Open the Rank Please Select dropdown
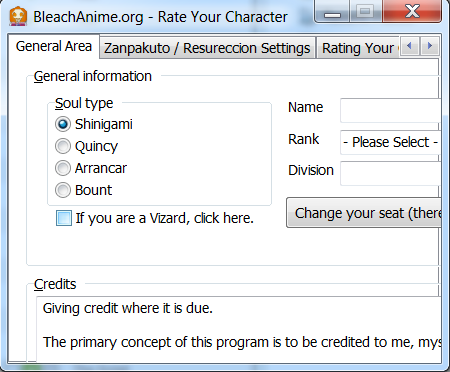Image resolution: width=450 pixels, height=372 pixels. 391,142
